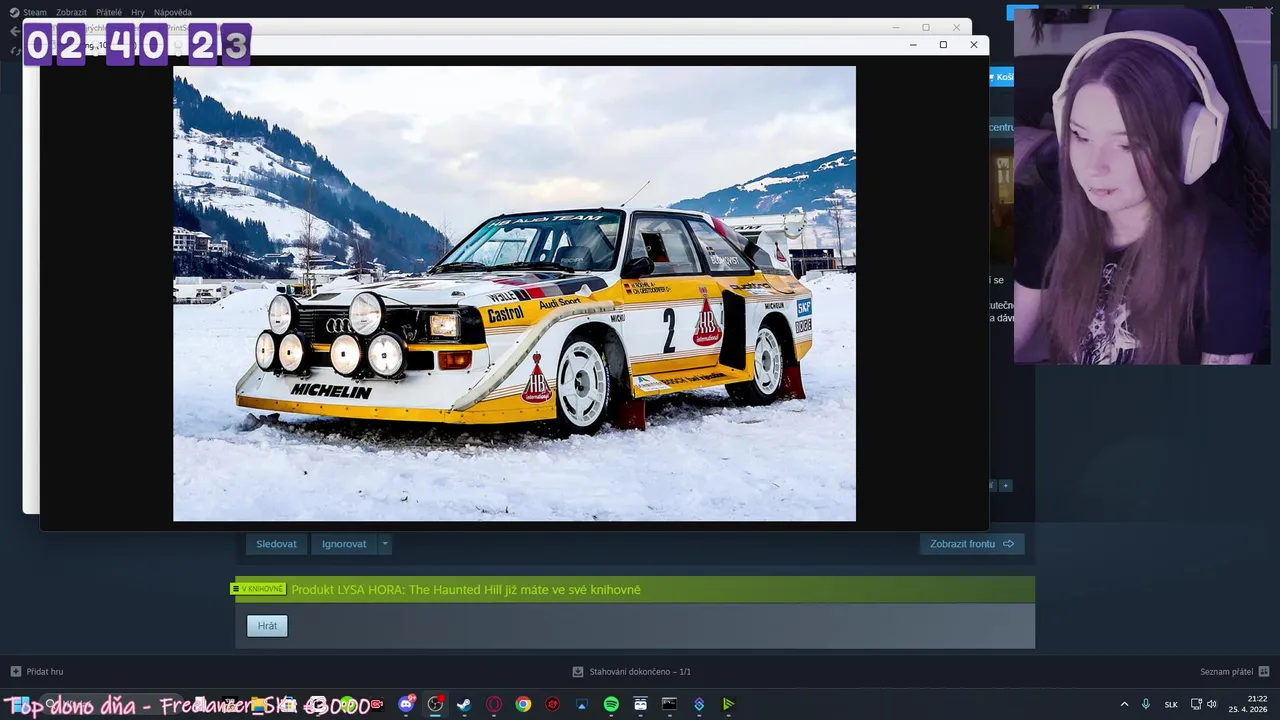Close the background white window
The height and width of the screenshot is (720, 1280).
point(957,27)
